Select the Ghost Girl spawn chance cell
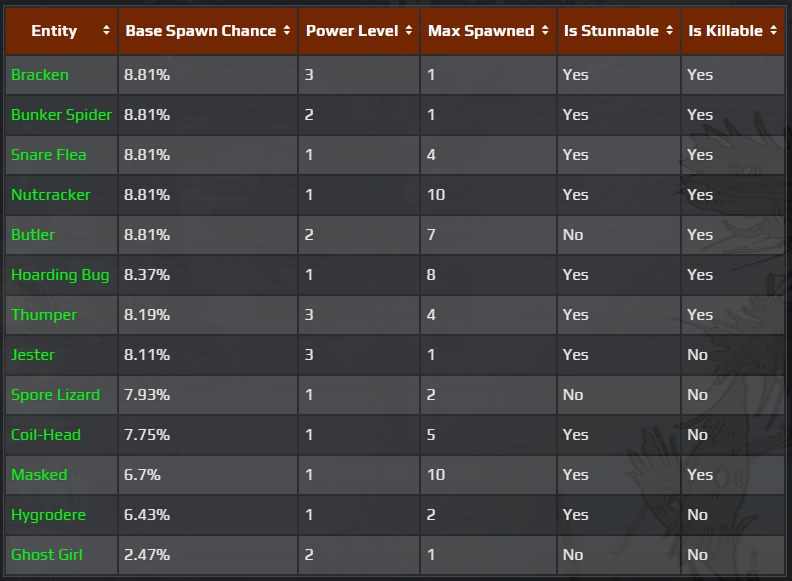 (207, 555)
